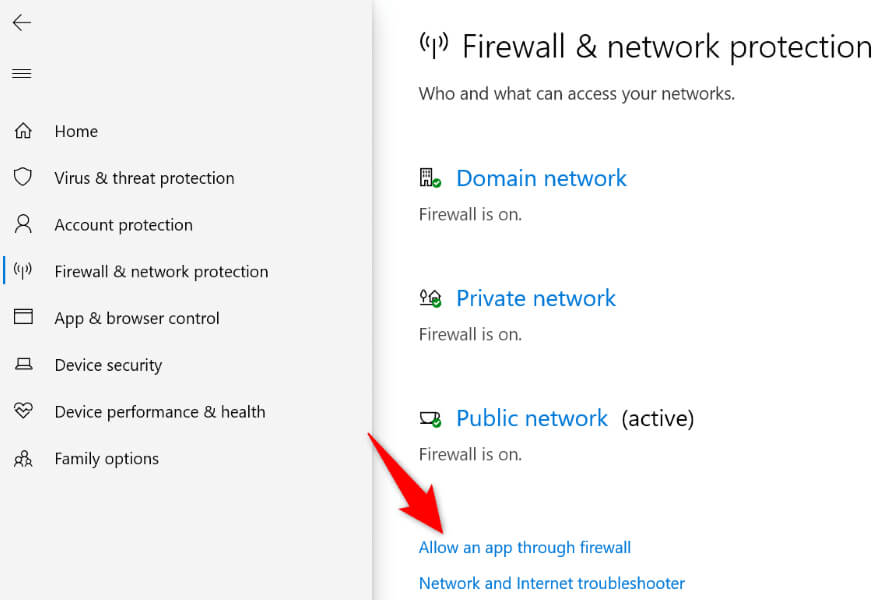Open Family options section
The width and height of the screenshot is (882, 600).
[x=107, y=459]
